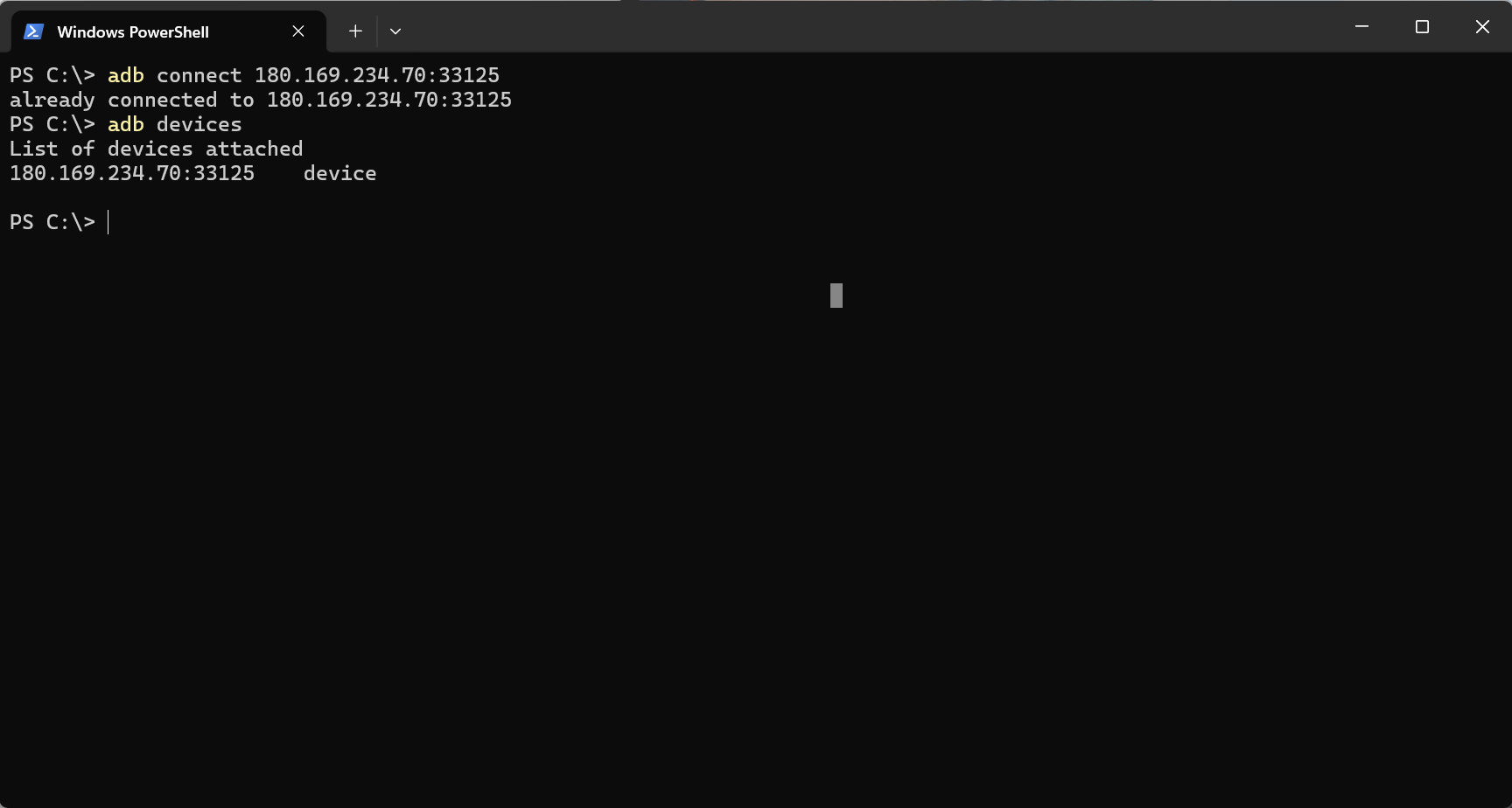The height and width of the screenshot is (808, 1512).
Task: Expand the new tab profiles dropdown chevron
Action: click(395, 31)
